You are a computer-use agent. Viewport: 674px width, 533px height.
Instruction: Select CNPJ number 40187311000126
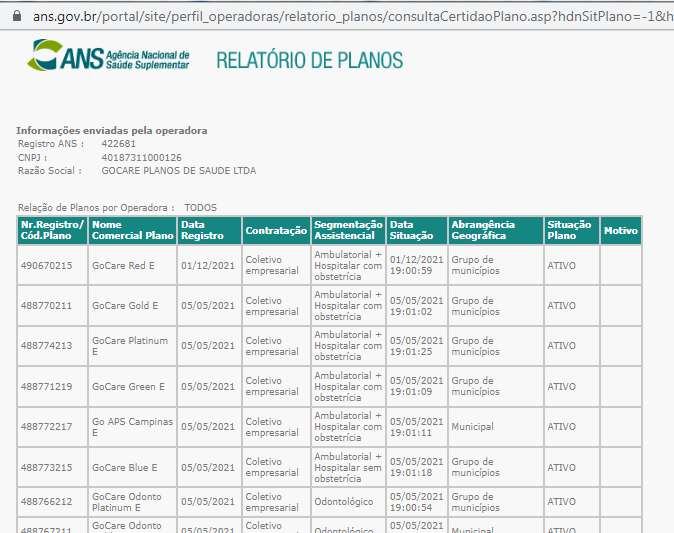point(141,157)
